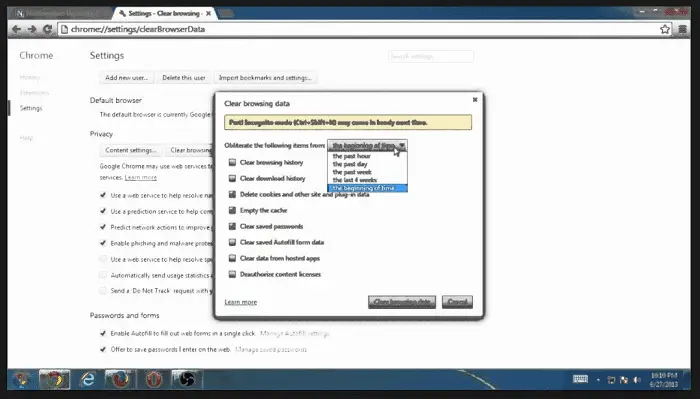Click the browser forward arrow icon
700x399 pixels.
click(32, 29)
